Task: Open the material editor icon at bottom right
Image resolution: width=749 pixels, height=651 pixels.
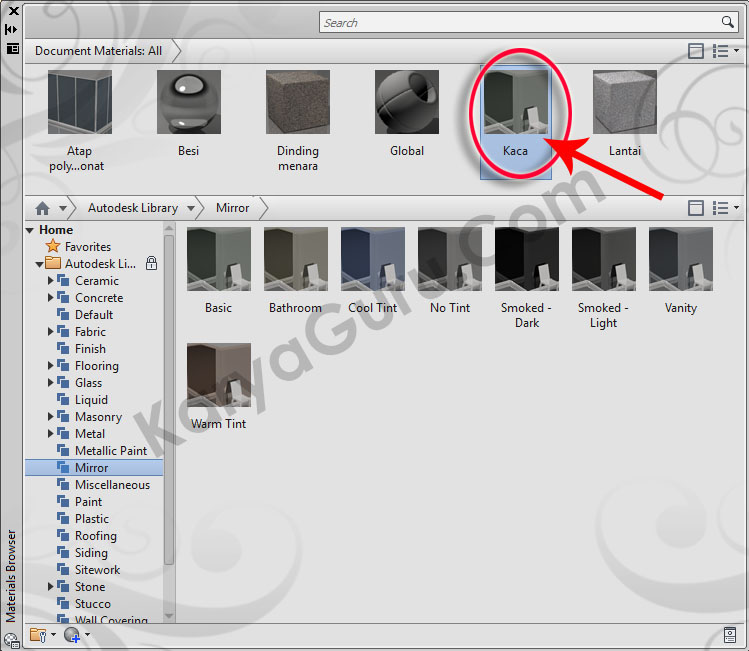Action: (730, 634)
